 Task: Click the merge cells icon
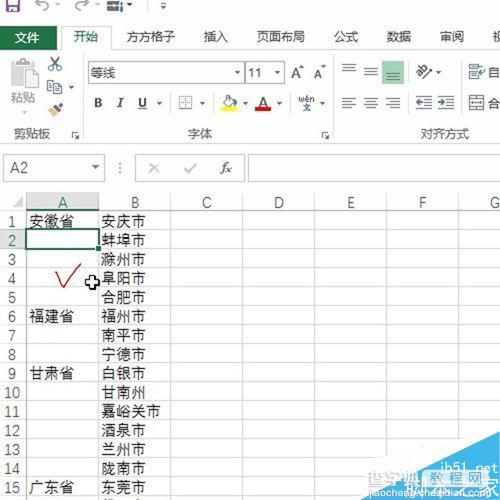(476, 103)
